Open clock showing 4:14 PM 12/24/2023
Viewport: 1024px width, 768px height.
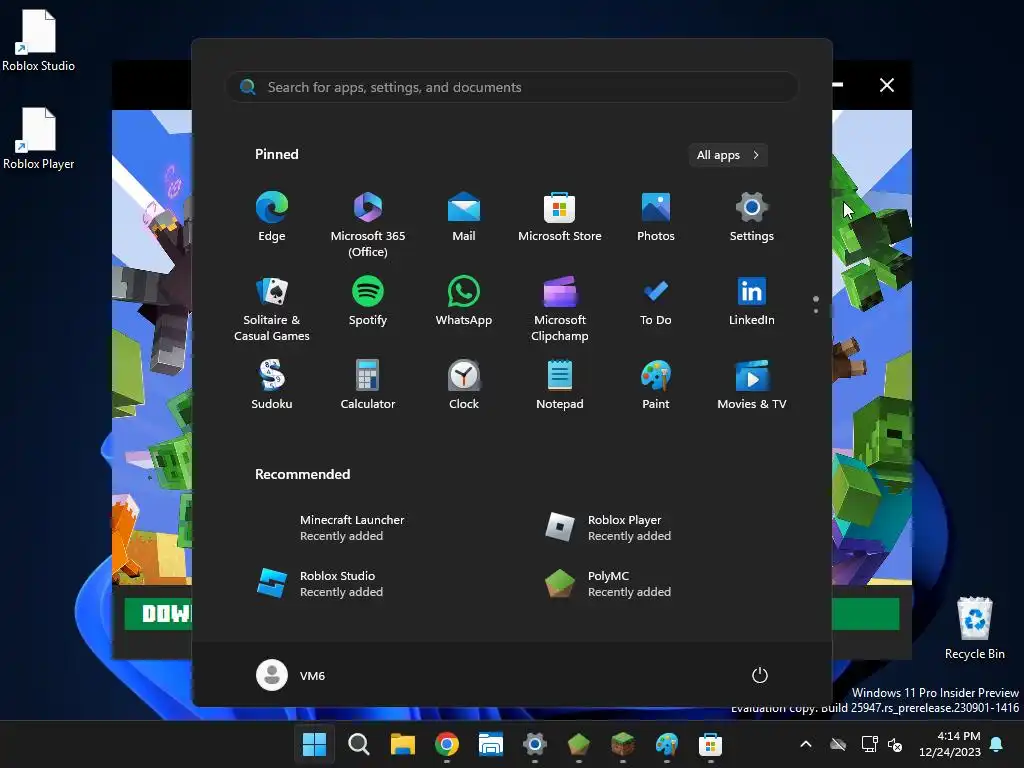tap(950, 744)
